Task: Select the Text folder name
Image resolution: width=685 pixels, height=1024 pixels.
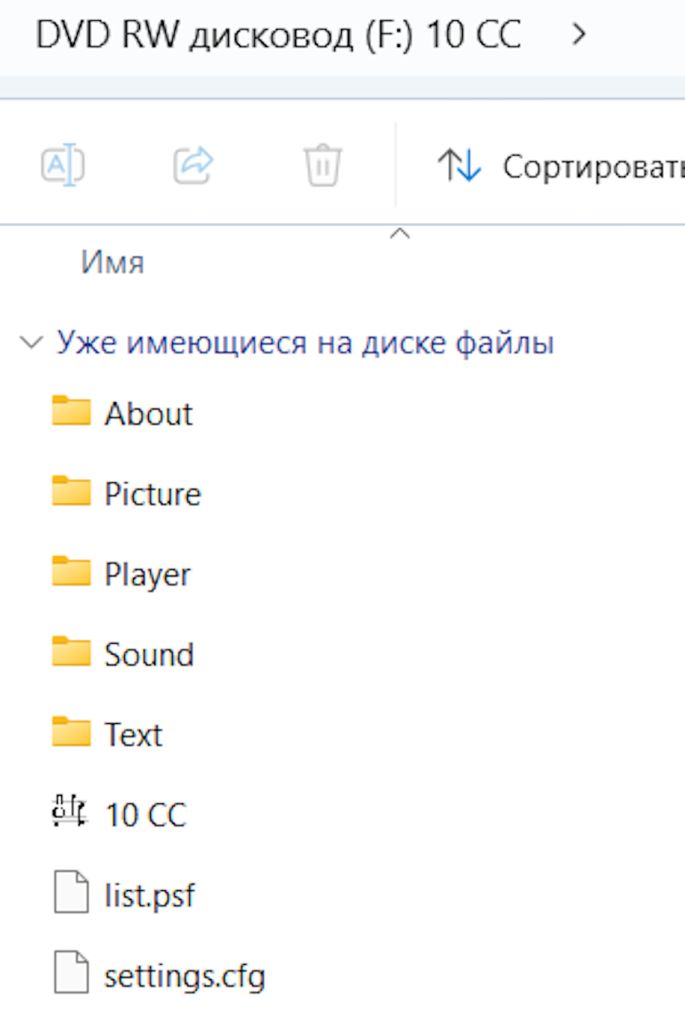Action: coord(133,735)
